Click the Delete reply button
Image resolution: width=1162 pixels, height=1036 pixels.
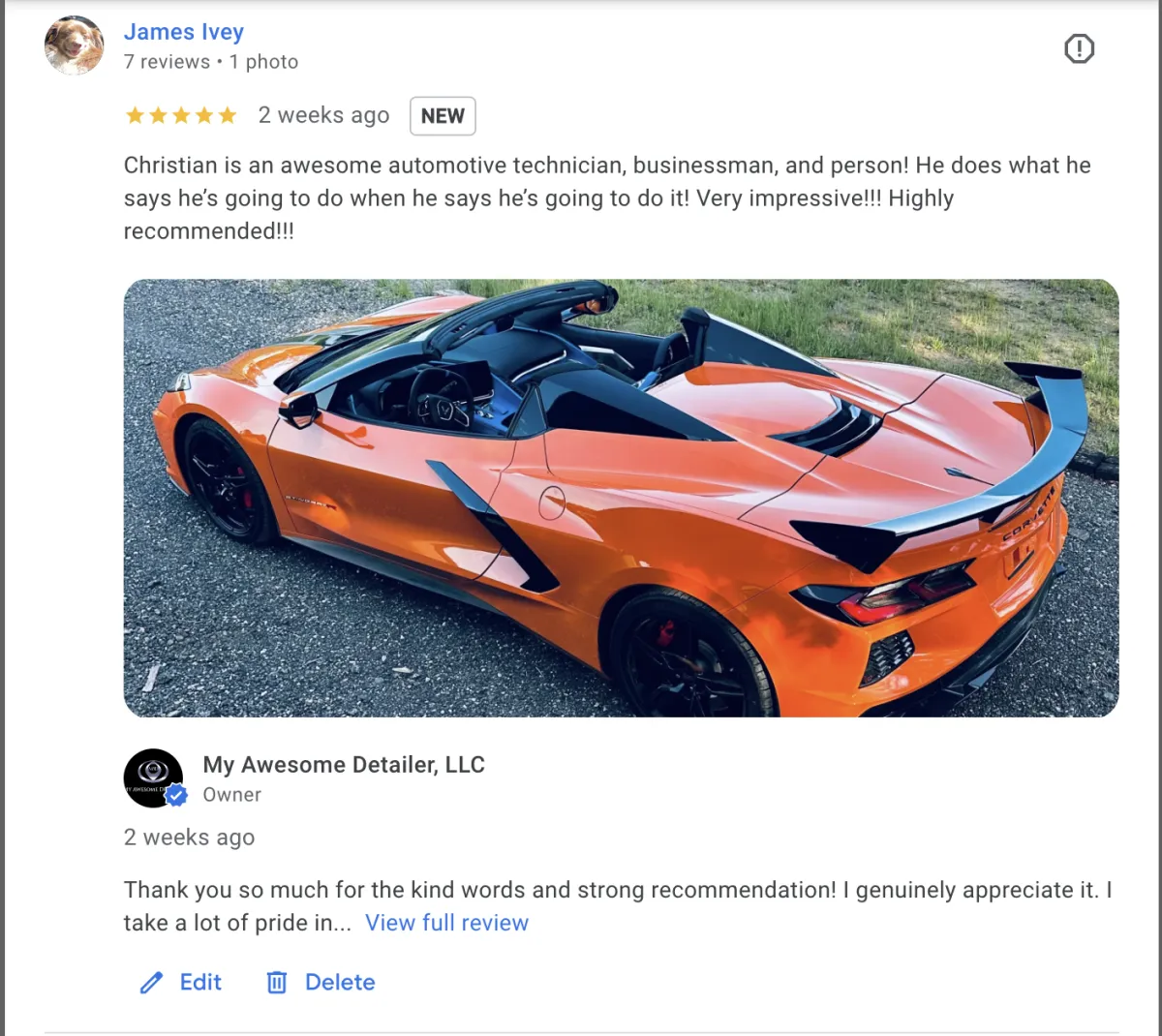pos(321,983)
